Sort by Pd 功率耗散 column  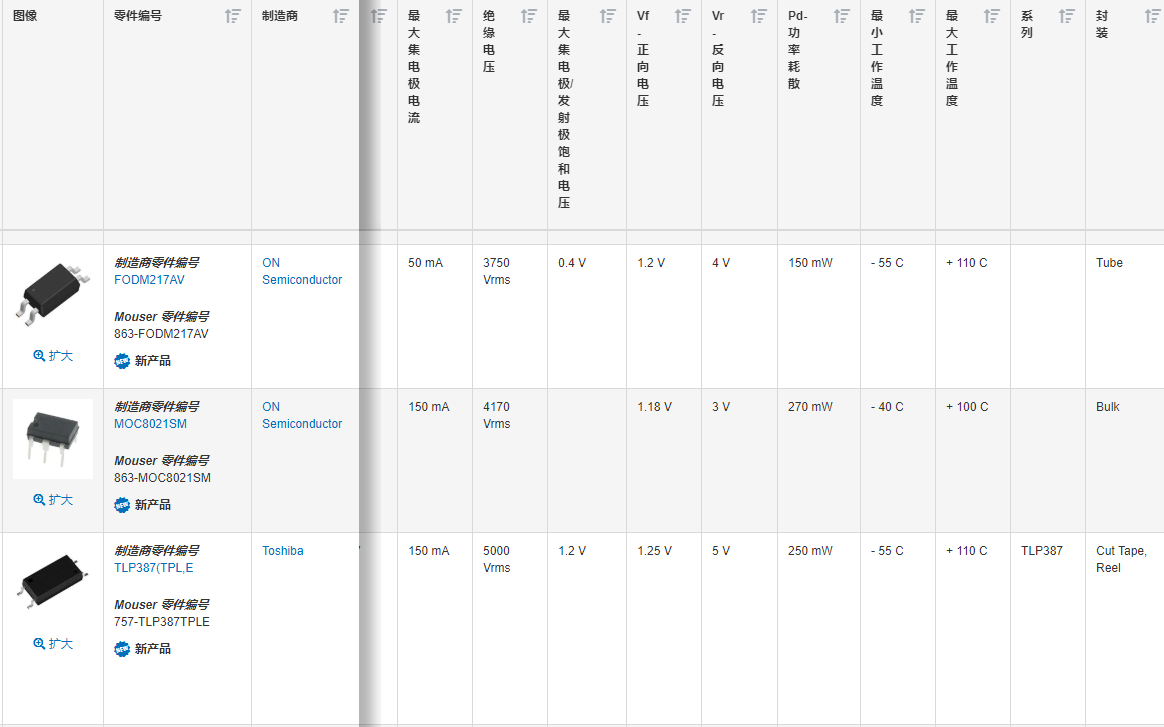pos(842,16)
